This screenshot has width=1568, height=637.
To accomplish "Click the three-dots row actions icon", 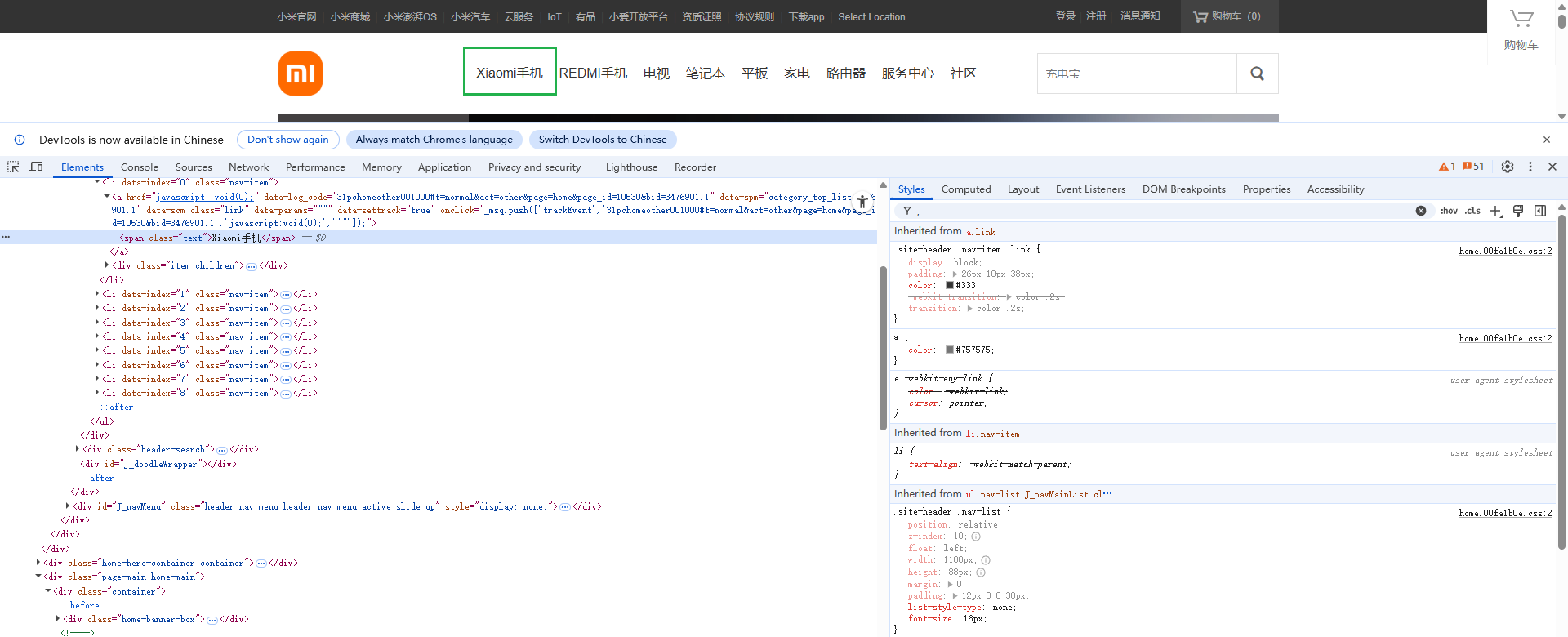I will pyautogui.click(x=6, y=237).
